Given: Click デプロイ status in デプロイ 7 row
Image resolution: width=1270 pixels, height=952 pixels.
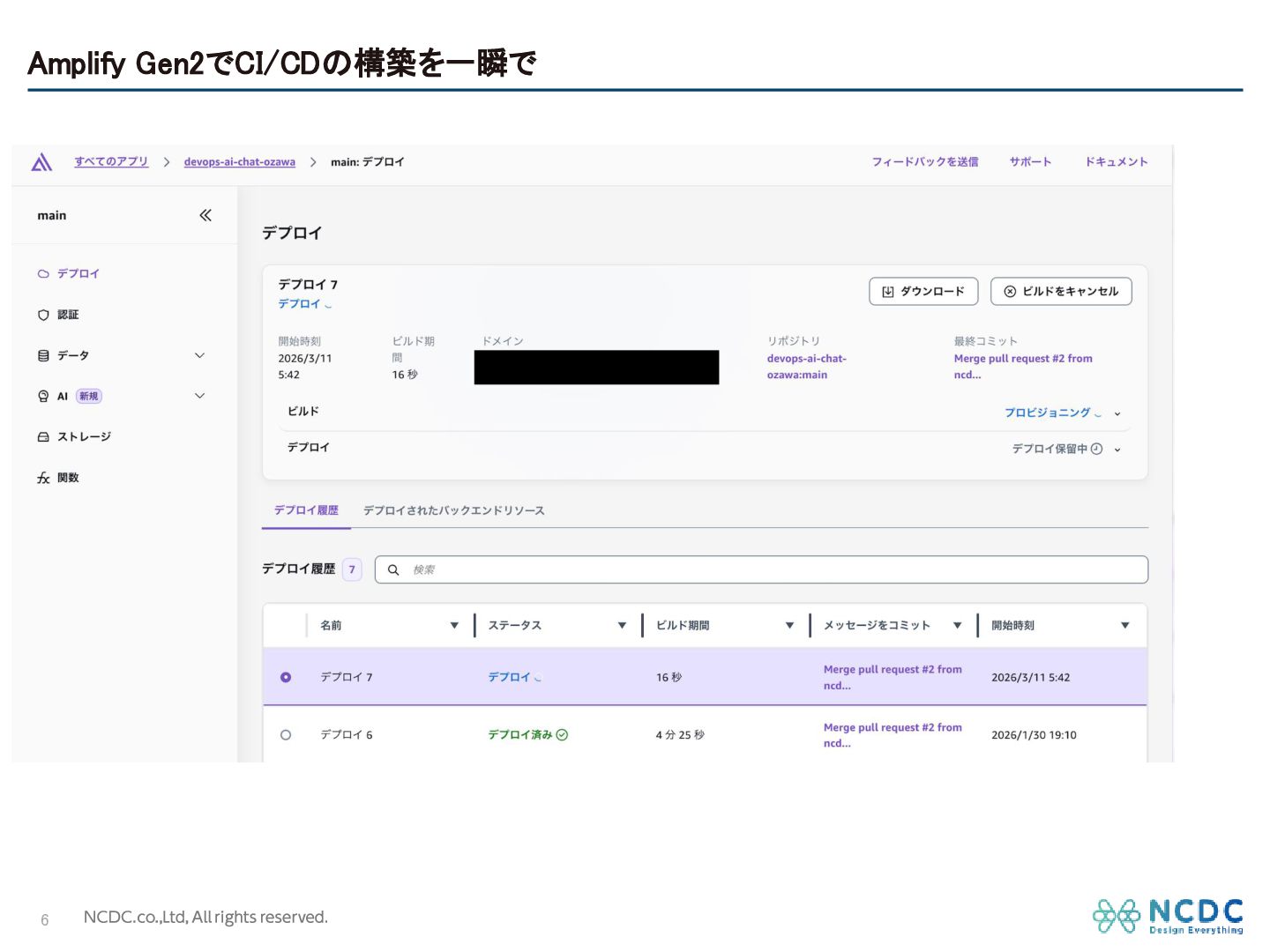Looking at the screenshot, I should [x=510, y=678].
